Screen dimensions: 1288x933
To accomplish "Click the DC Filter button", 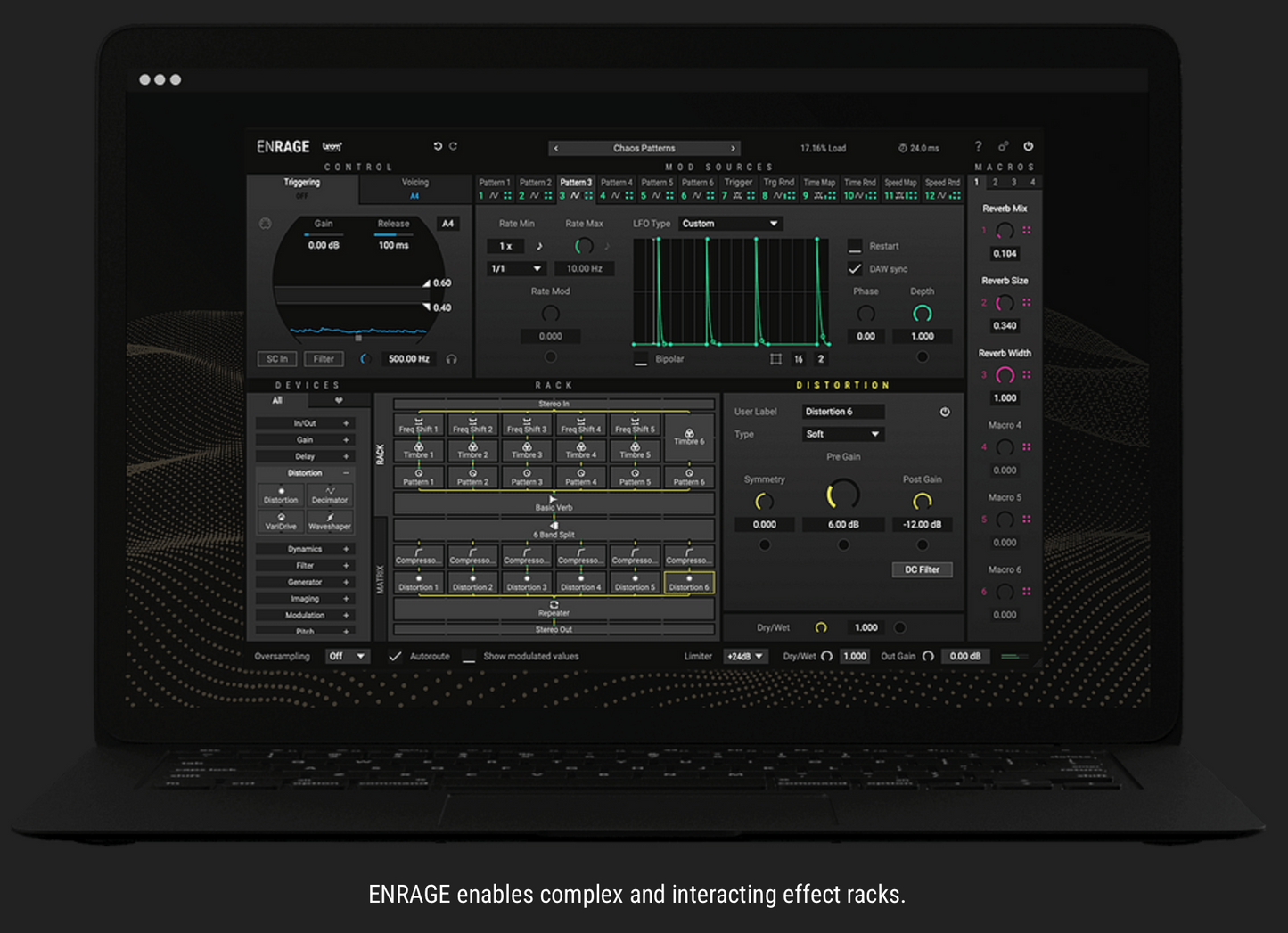I will tap(922, 569).
